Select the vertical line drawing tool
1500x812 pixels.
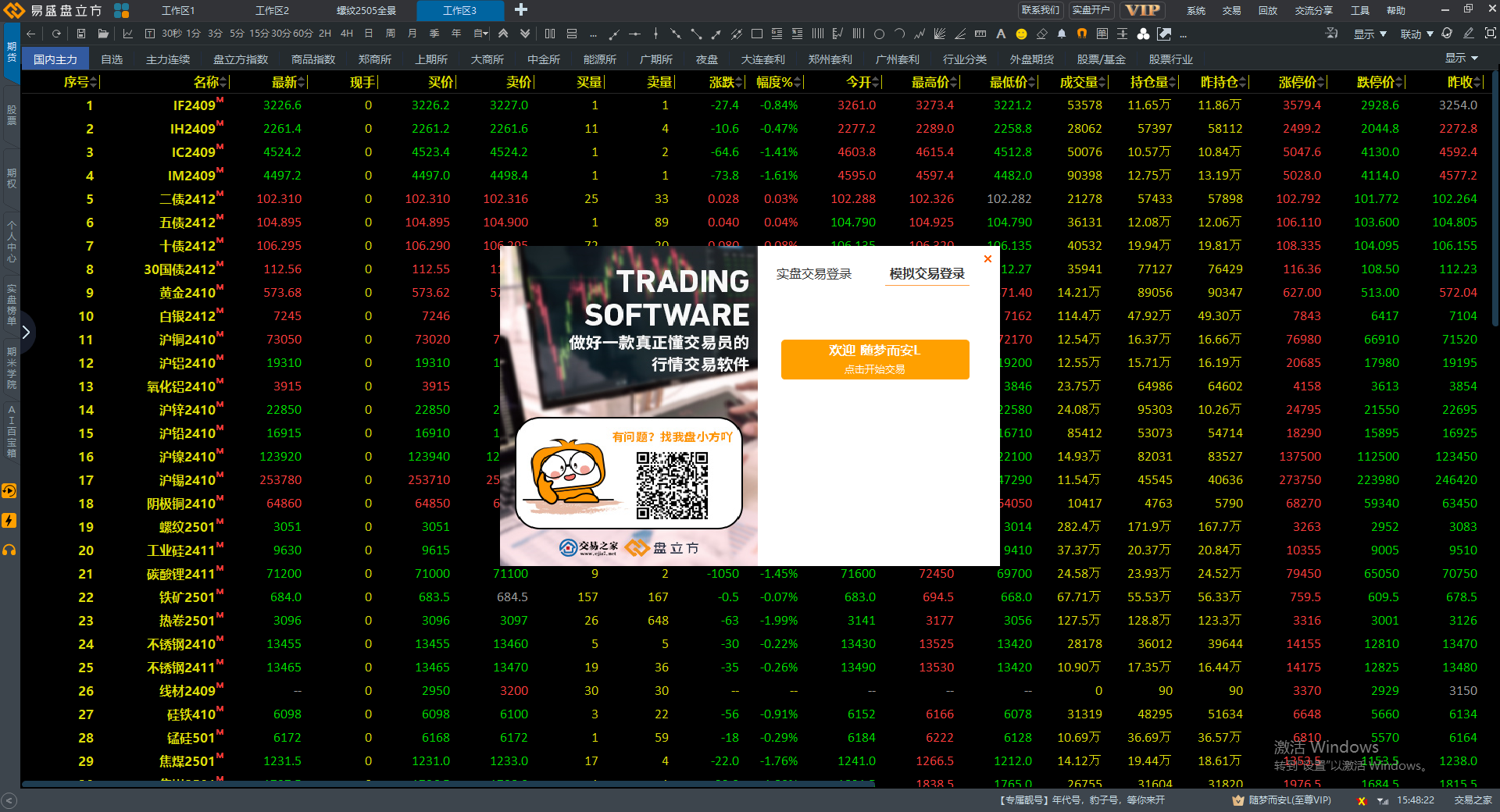(x=655, y=34)
